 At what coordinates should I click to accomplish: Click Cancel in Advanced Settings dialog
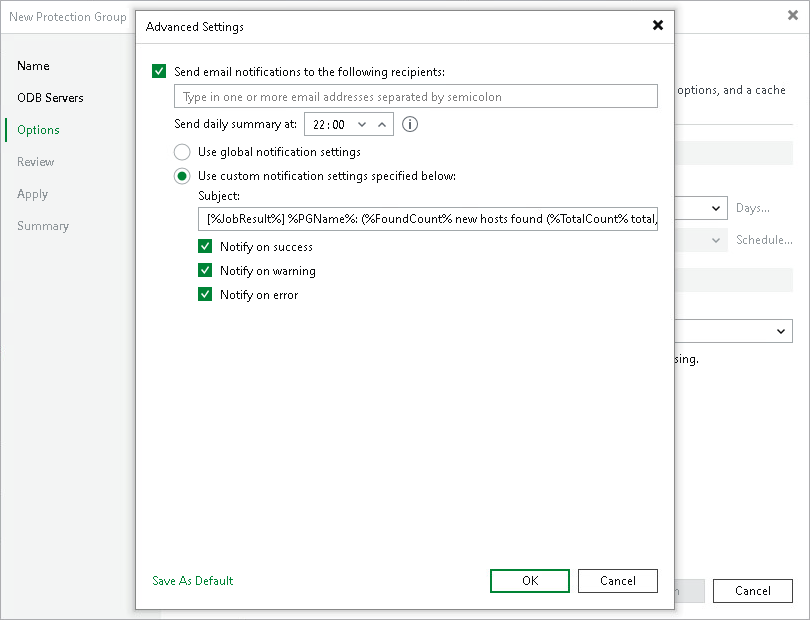(x=618, y=581)
